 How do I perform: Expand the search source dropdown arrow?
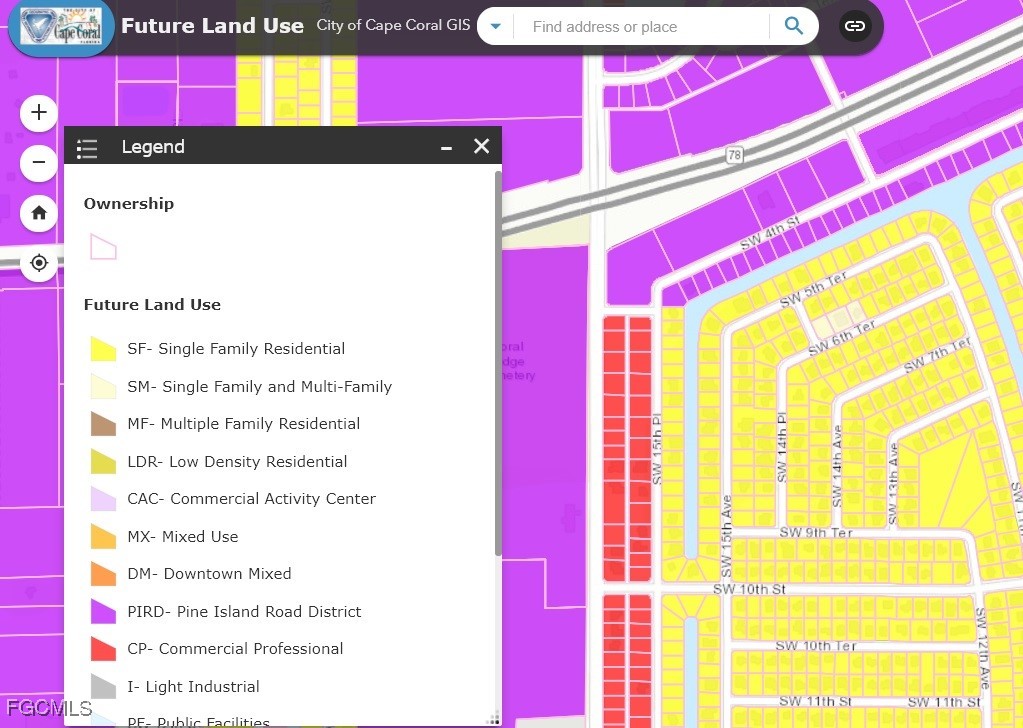click(495, 27)
